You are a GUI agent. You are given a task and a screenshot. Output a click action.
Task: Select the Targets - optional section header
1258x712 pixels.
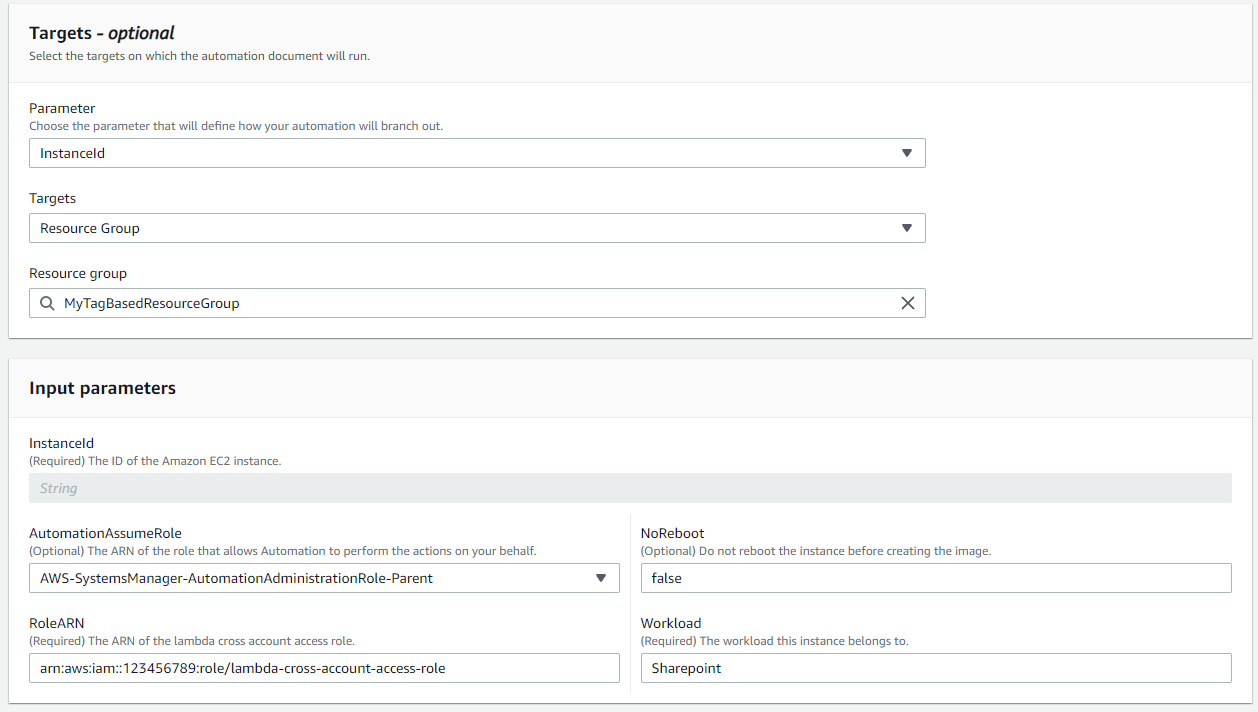click(98, 32)
